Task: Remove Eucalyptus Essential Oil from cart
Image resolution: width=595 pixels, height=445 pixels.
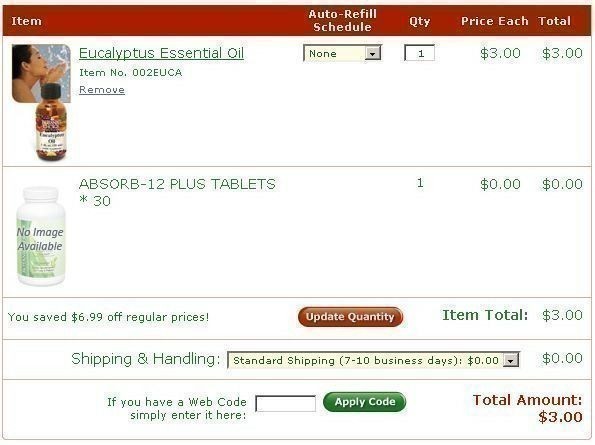Action: pos(102,90)
